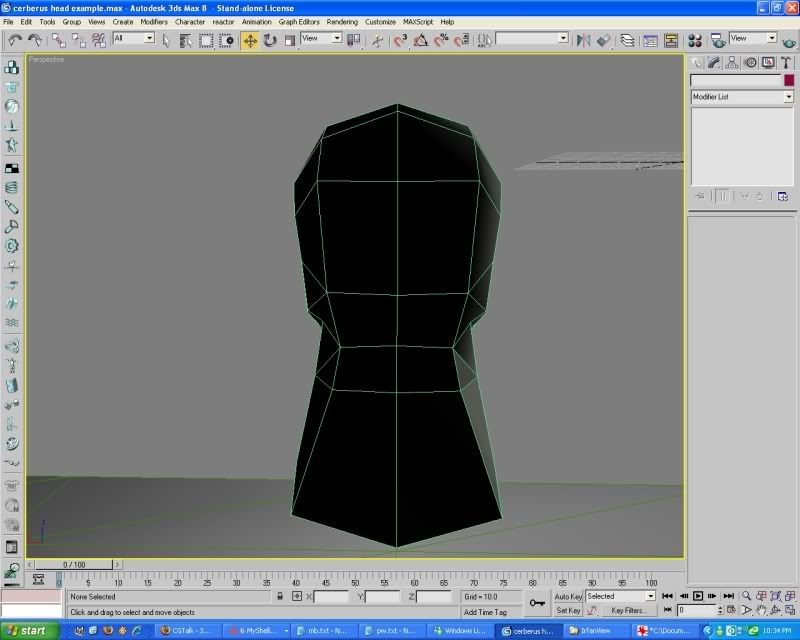
Task: Click the Zoom viewport navigation icon
Action: pos(745,596)
